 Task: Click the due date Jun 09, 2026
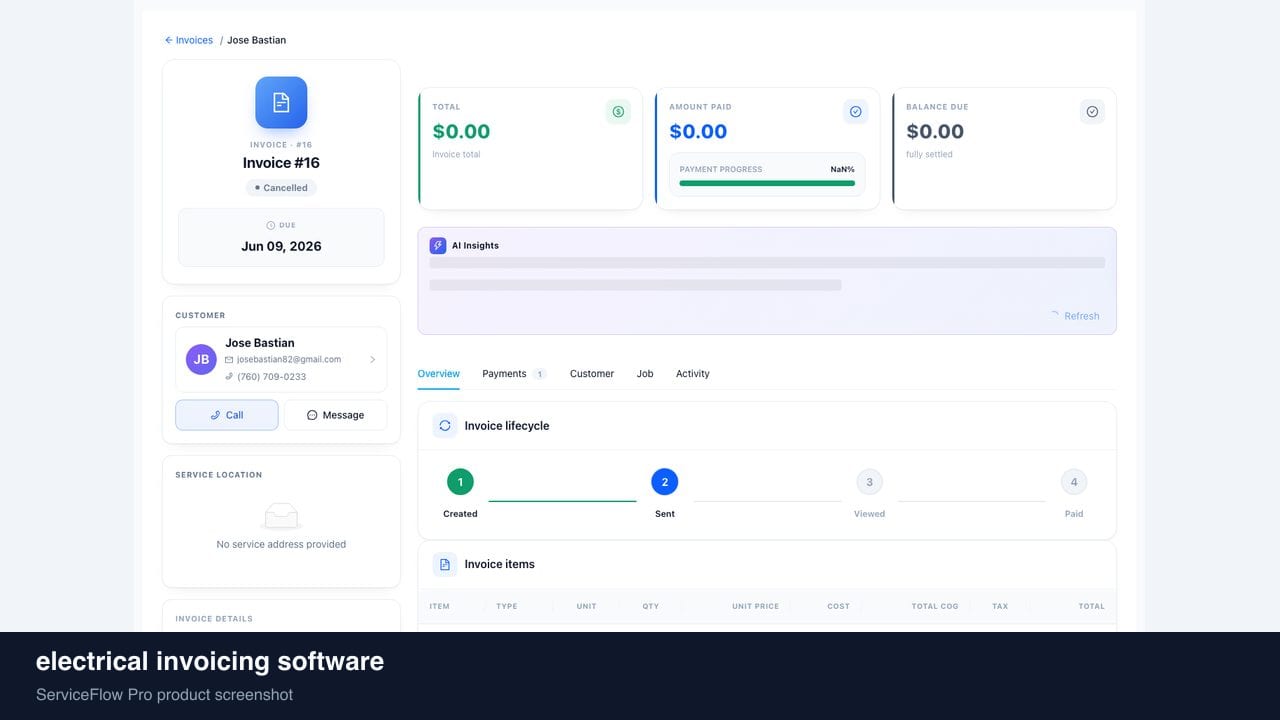281,246
